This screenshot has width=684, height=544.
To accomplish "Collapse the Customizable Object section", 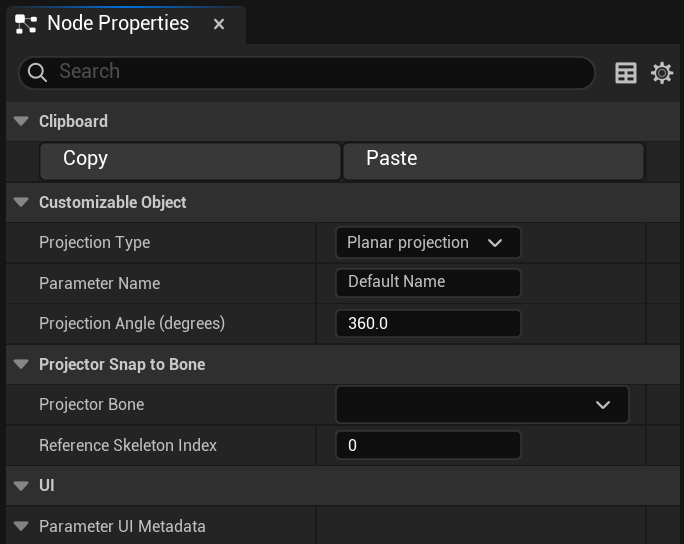I will (21, 202).
